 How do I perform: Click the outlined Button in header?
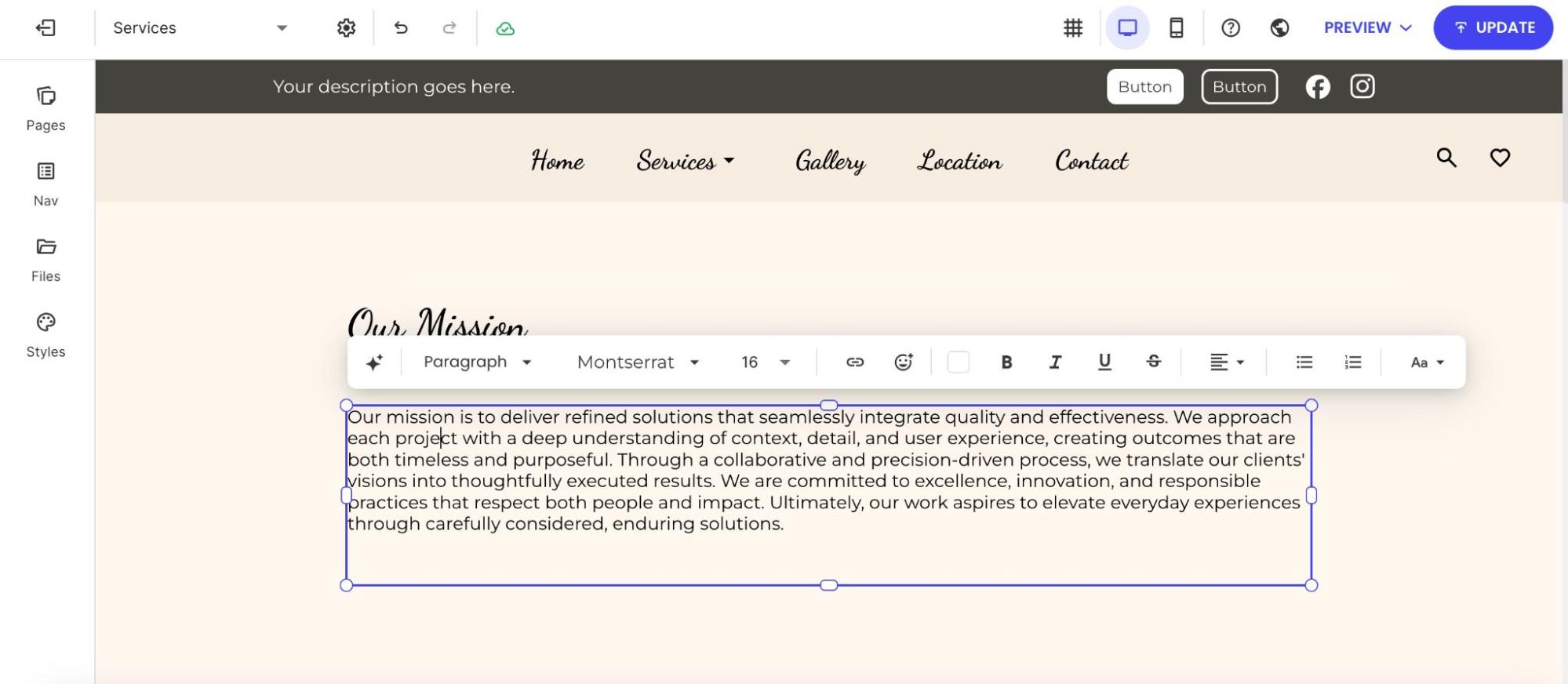click(x=1239, y=86)
